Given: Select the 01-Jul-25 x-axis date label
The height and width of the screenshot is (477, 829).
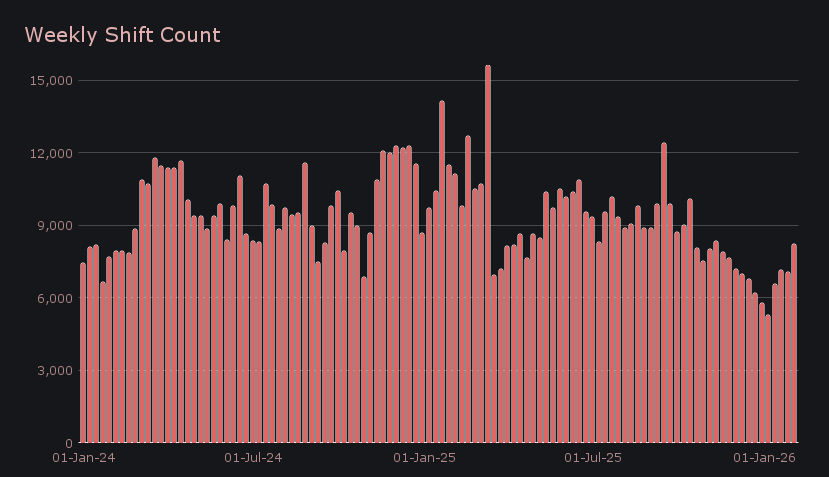Looking at the screenshot, I should 594,458.
